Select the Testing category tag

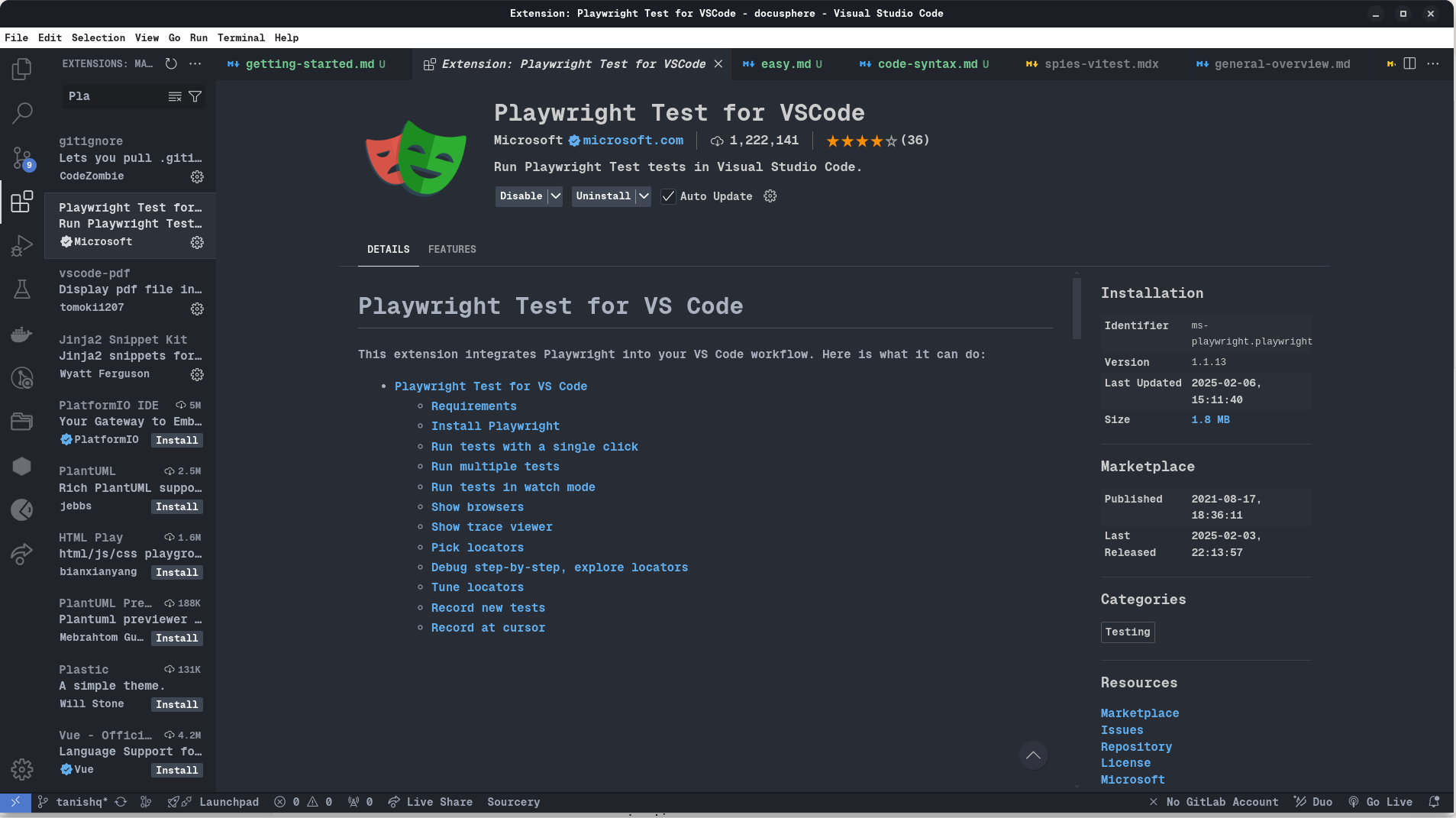tap(1127, 632)
